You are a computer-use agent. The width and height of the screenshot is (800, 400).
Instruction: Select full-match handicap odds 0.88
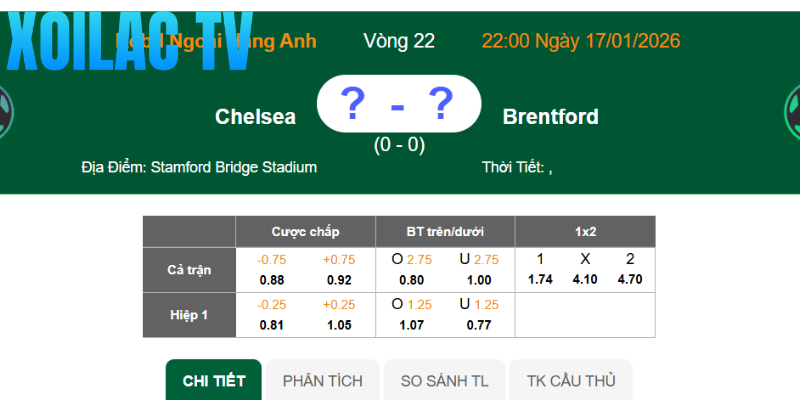pos(270,280)
